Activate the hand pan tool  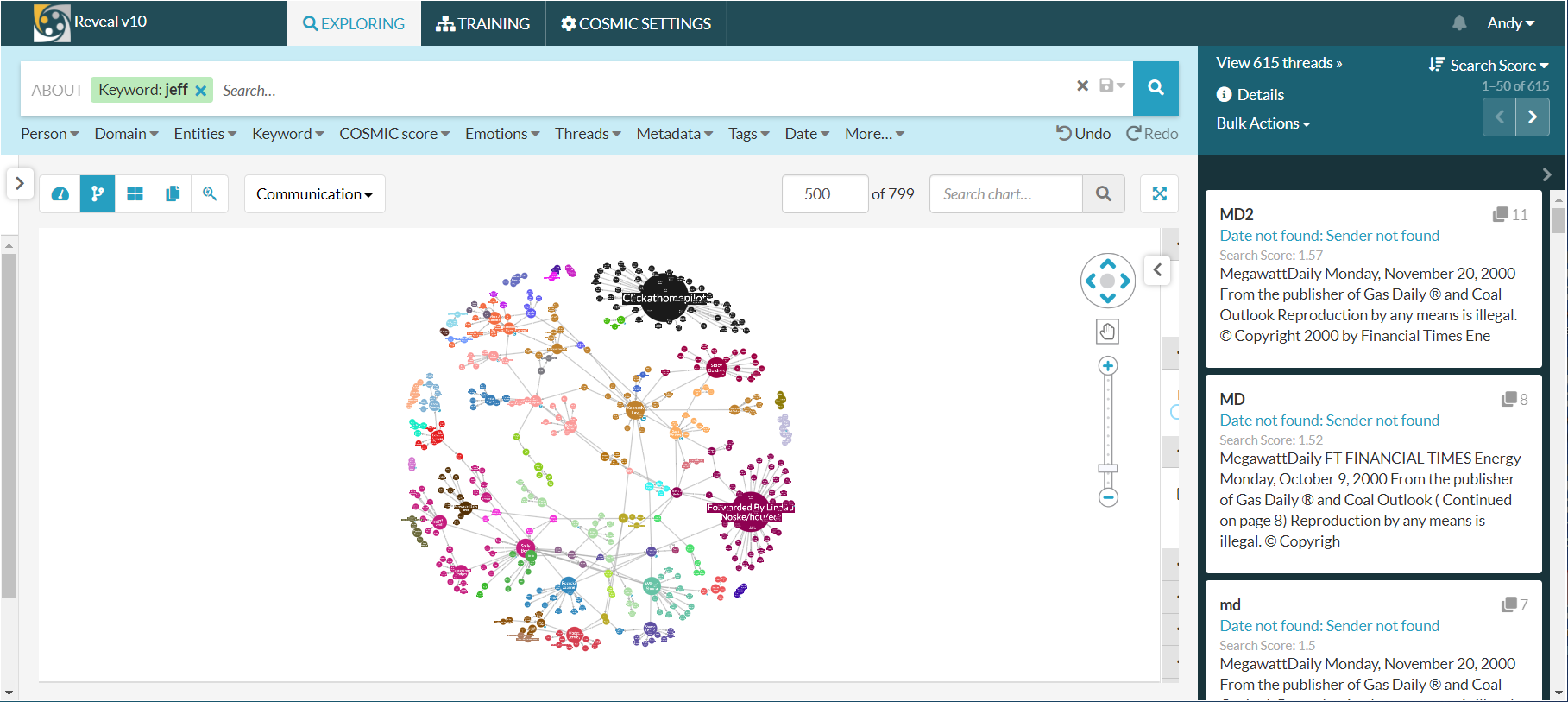tap(1108, 332)
